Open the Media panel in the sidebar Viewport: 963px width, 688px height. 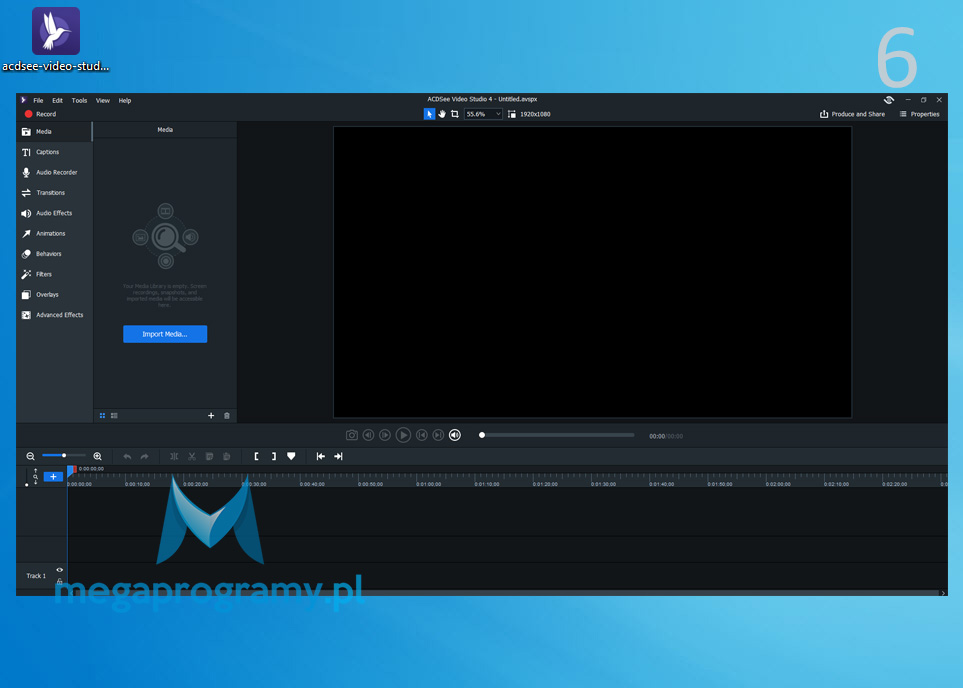[54, 131]
